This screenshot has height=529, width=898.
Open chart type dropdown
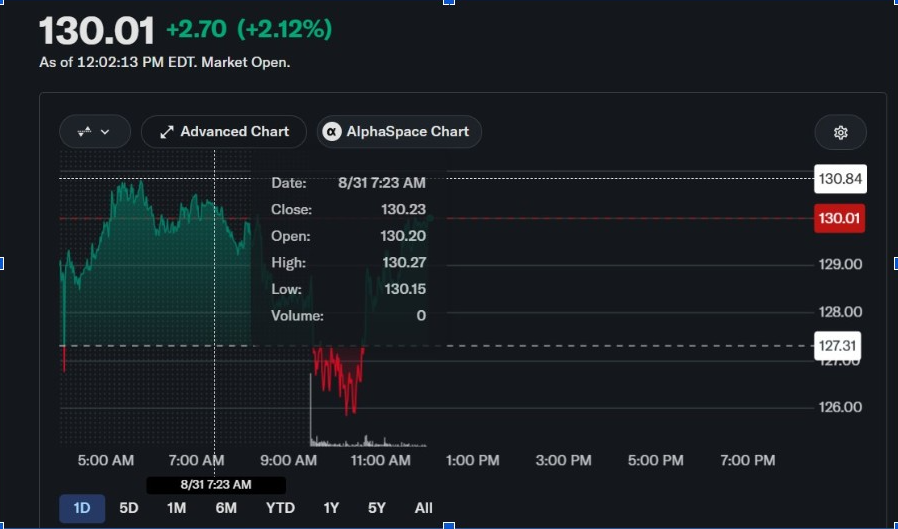pyautogui.click(x=95, y=132)
